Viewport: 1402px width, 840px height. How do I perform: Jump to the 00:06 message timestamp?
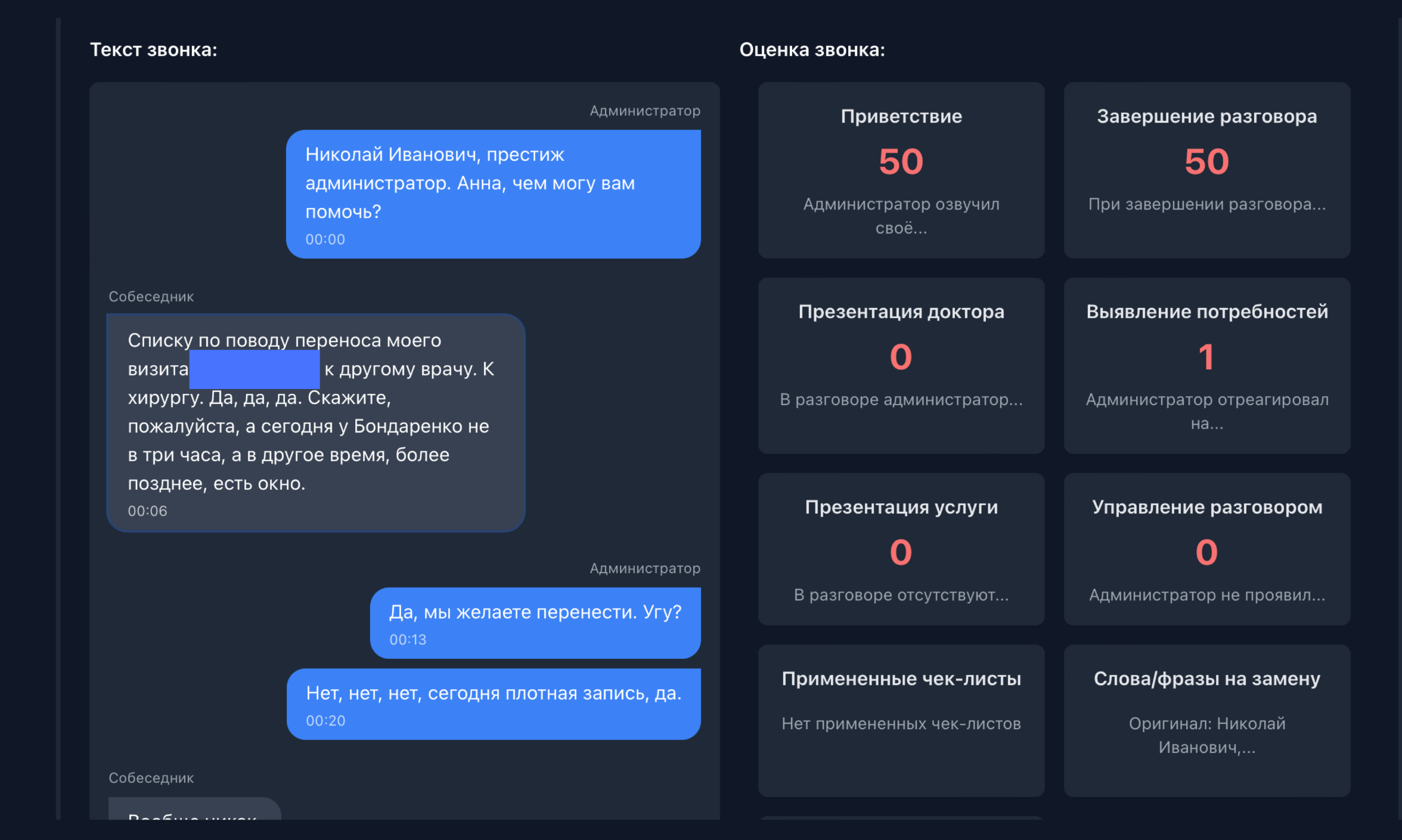click(x=147, y=511)
